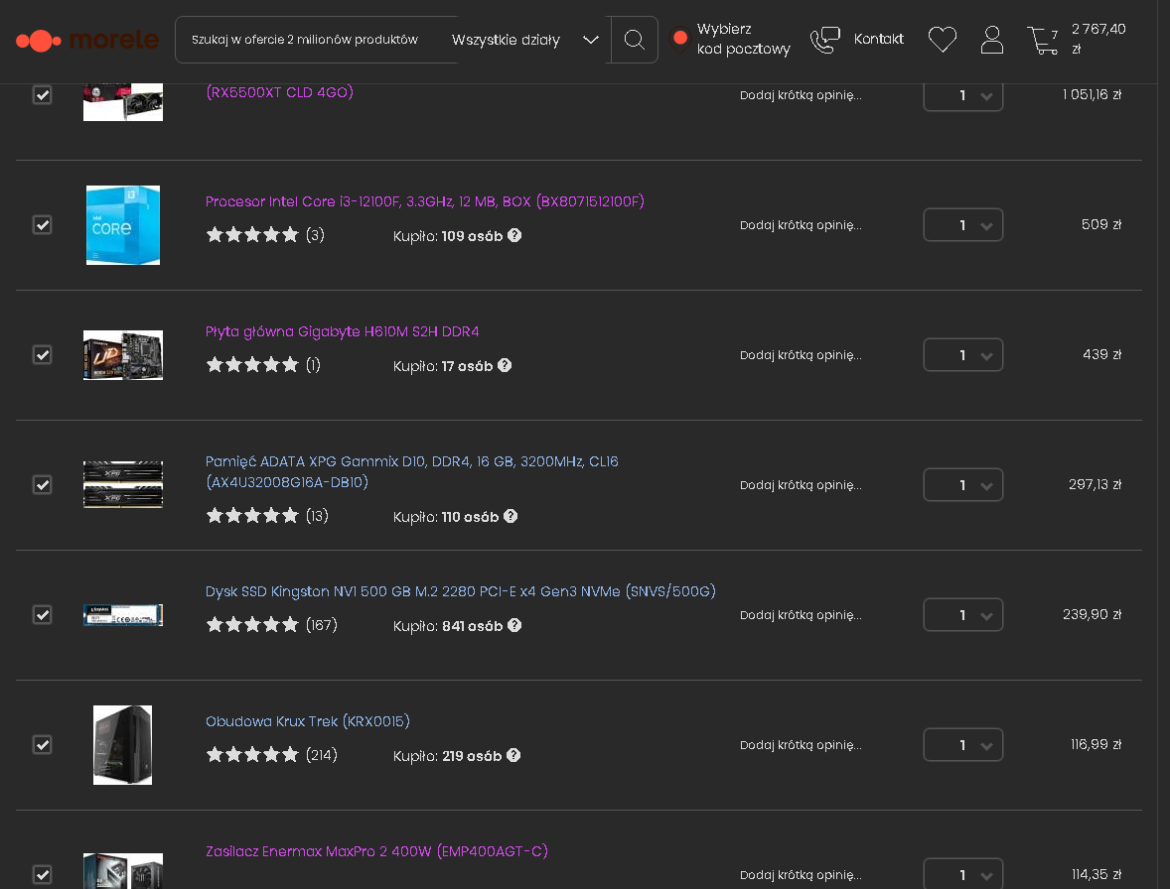Add short opinion for Kingston NV1 SSD
The image size is (1170, 889).
801,614
